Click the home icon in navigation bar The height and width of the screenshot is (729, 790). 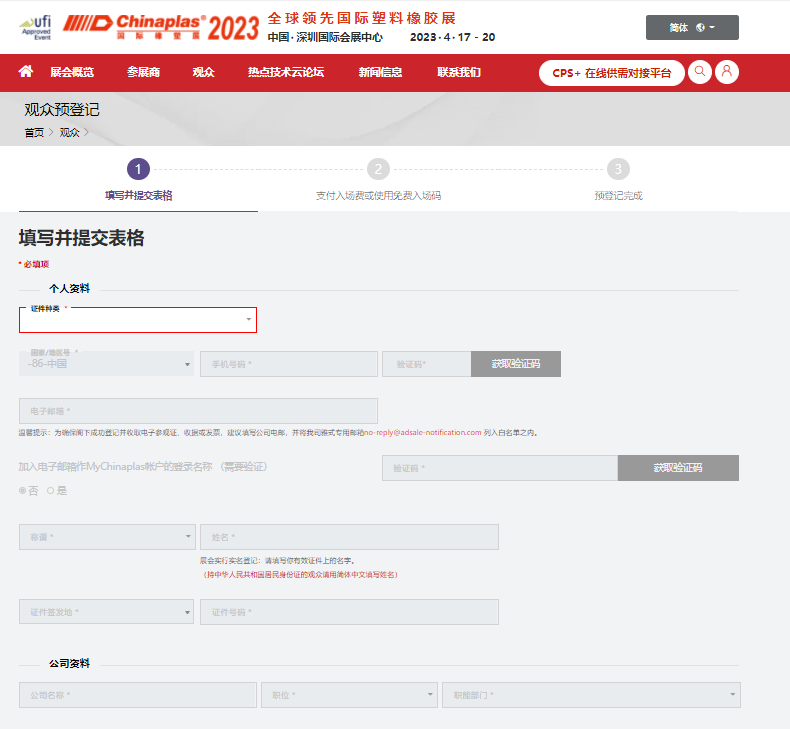coord(26,71)
